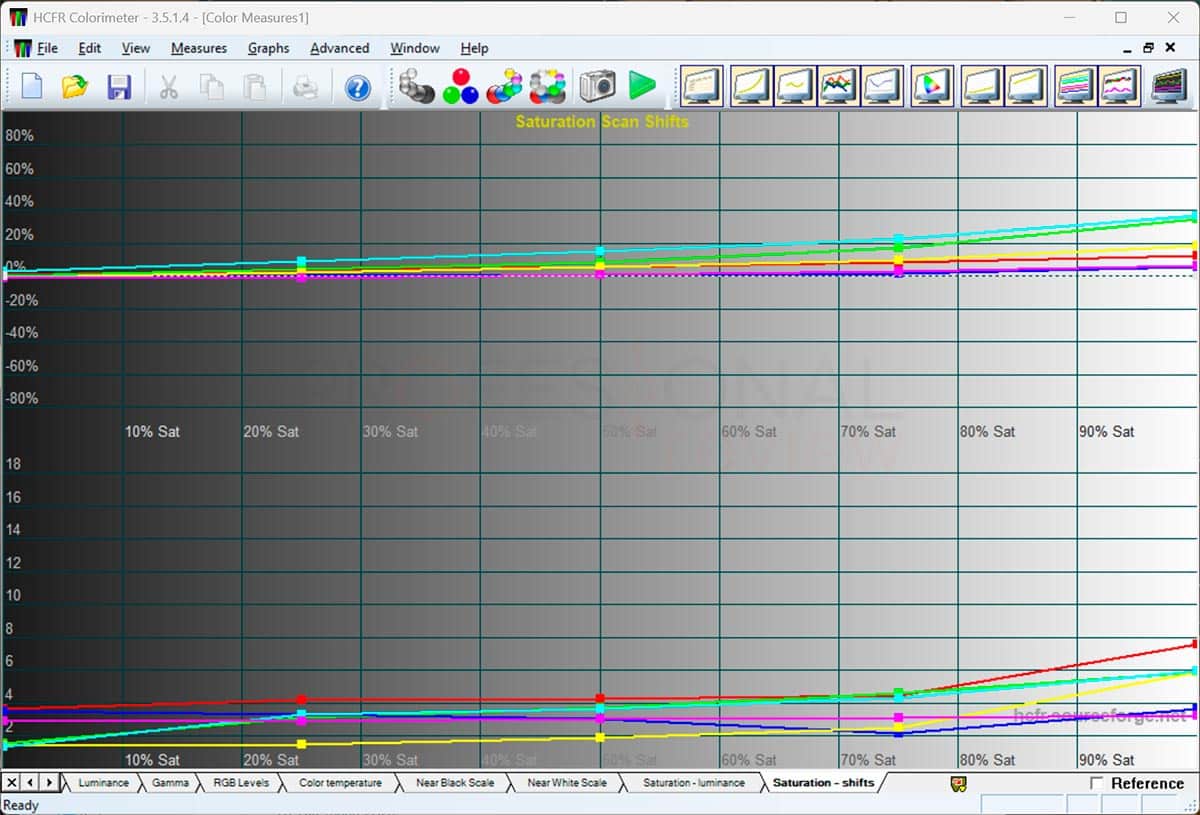Measure primaries with the red, green, blue spheres icon
The height and width of the screenshot is (815, 1200).
[460, 87]
